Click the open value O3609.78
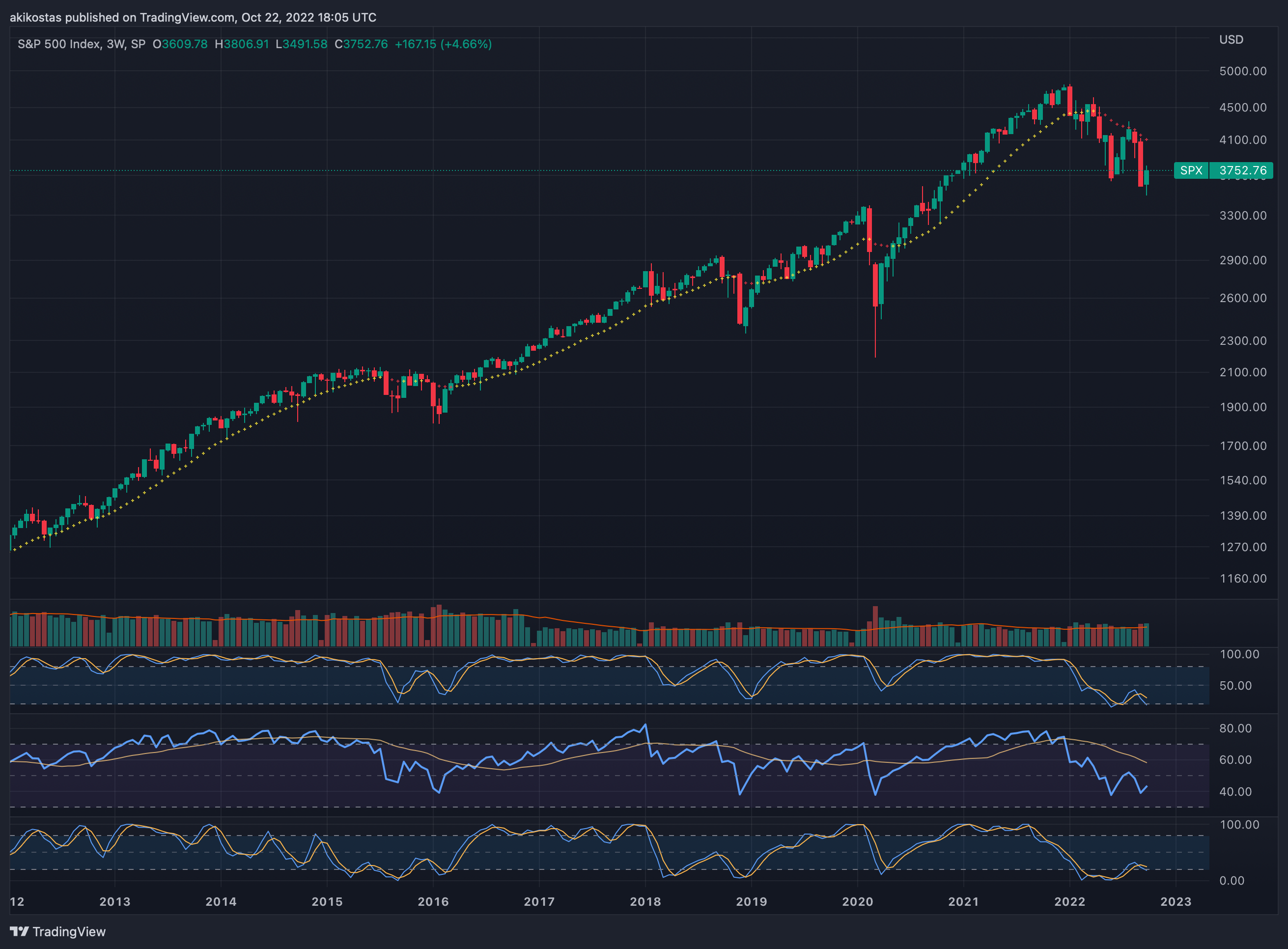Image resolution: width=1288 pixels, height=949 pixels. [x=180, y=44]
